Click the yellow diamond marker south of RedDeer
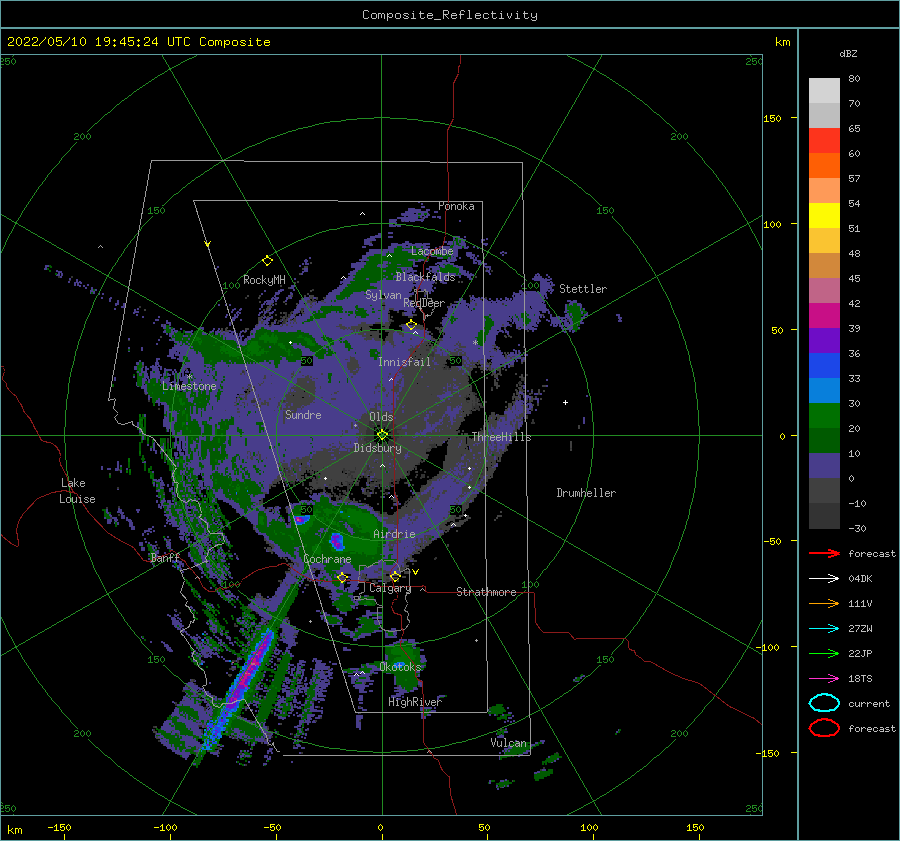The image size is (900, 841). pos(412,325)
